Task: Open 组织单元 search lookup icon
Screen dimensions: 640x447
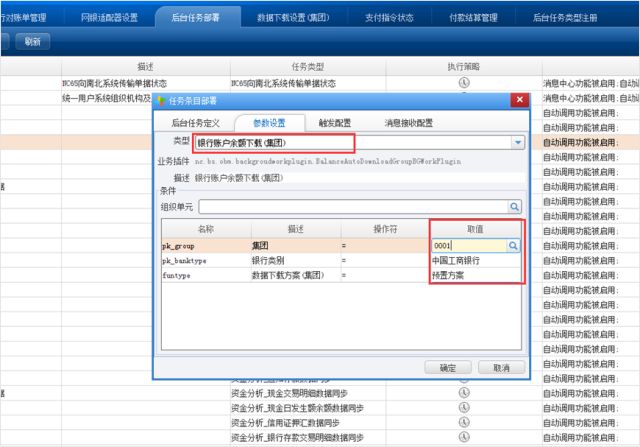Action: 514,207
